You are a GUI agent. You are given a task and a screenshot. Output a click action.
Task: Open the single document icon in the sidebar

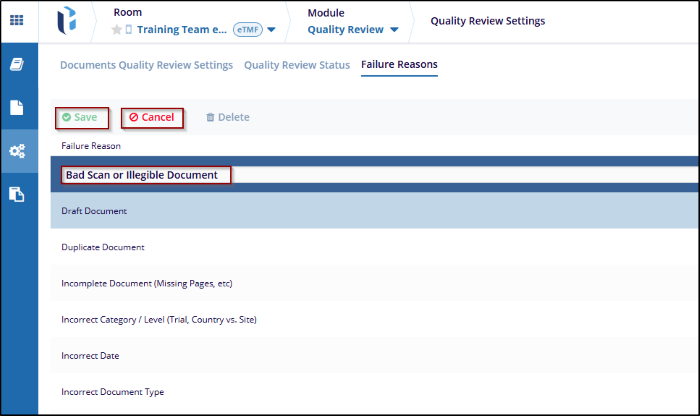point(17,108)
